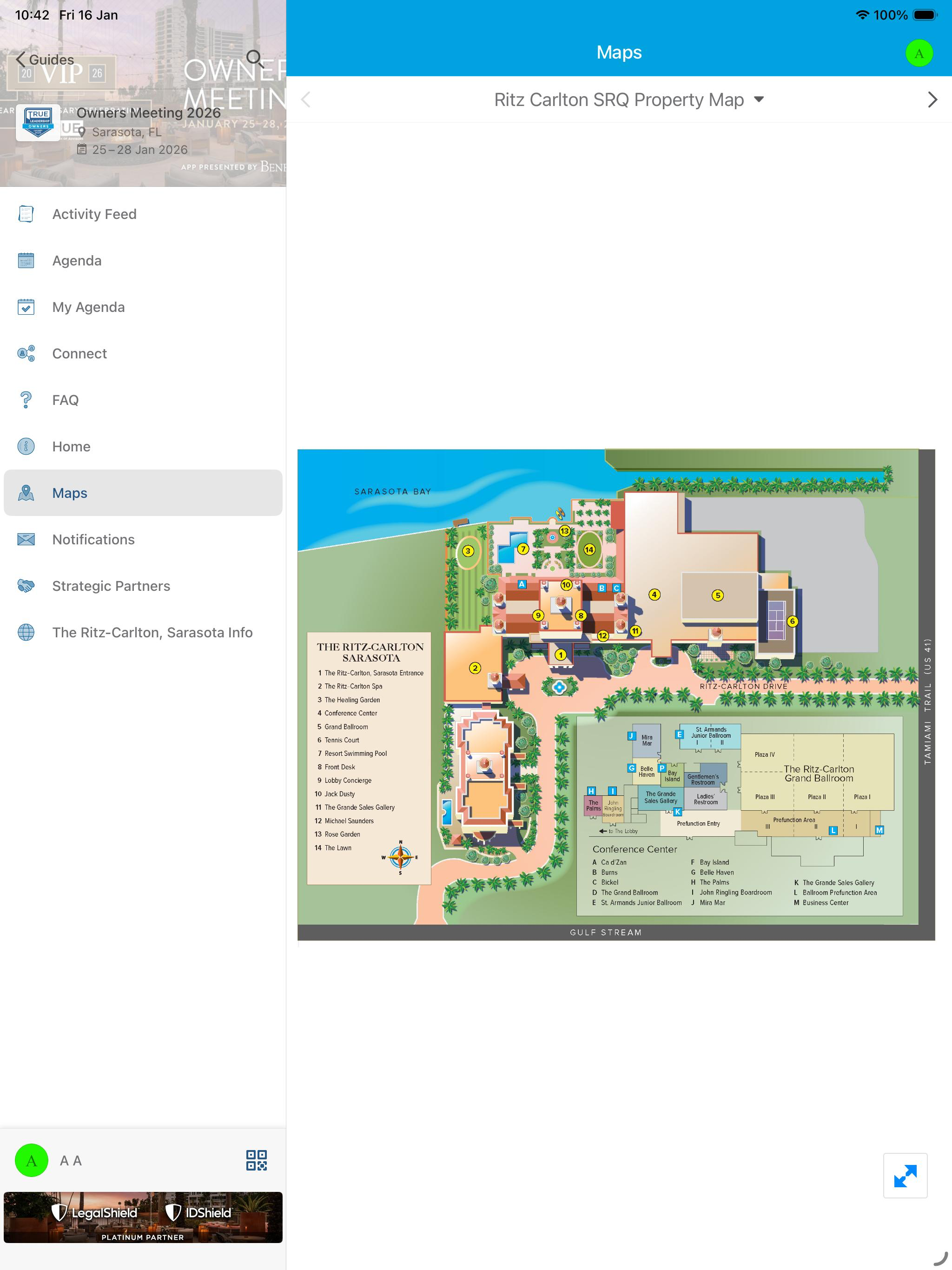Tap map marker 1 Ritz-Carlton entrance
This screenshot has width=952, height=1270.
click(561, 655)
